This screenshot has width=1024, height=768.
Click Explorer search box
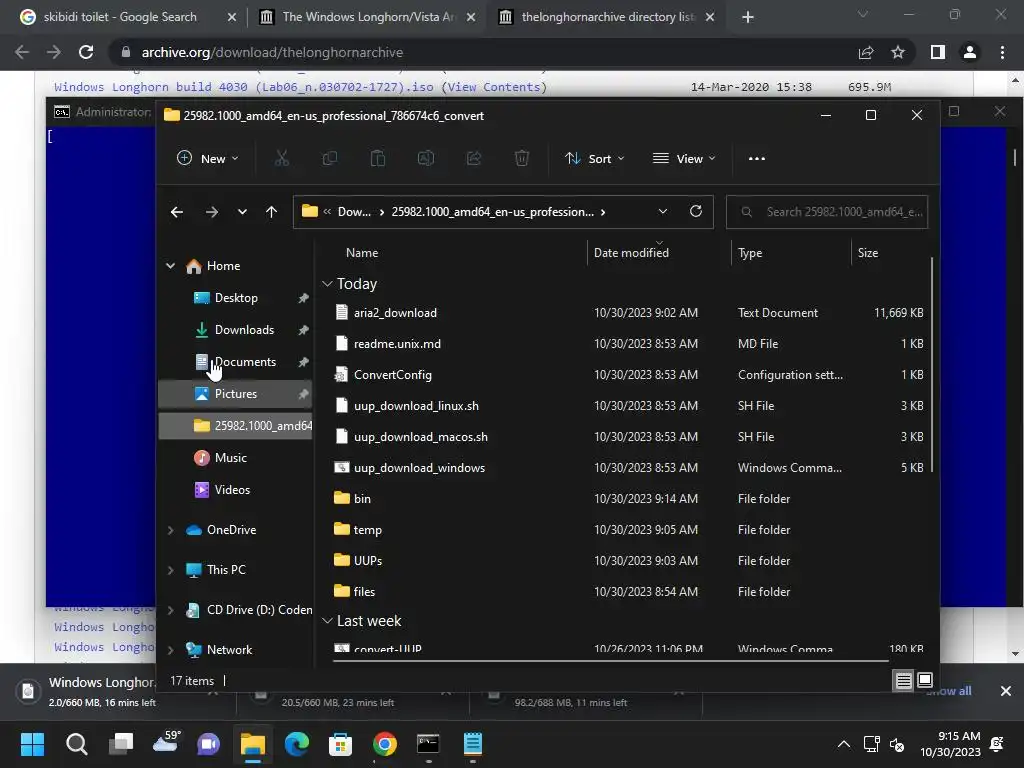(827, 212)
